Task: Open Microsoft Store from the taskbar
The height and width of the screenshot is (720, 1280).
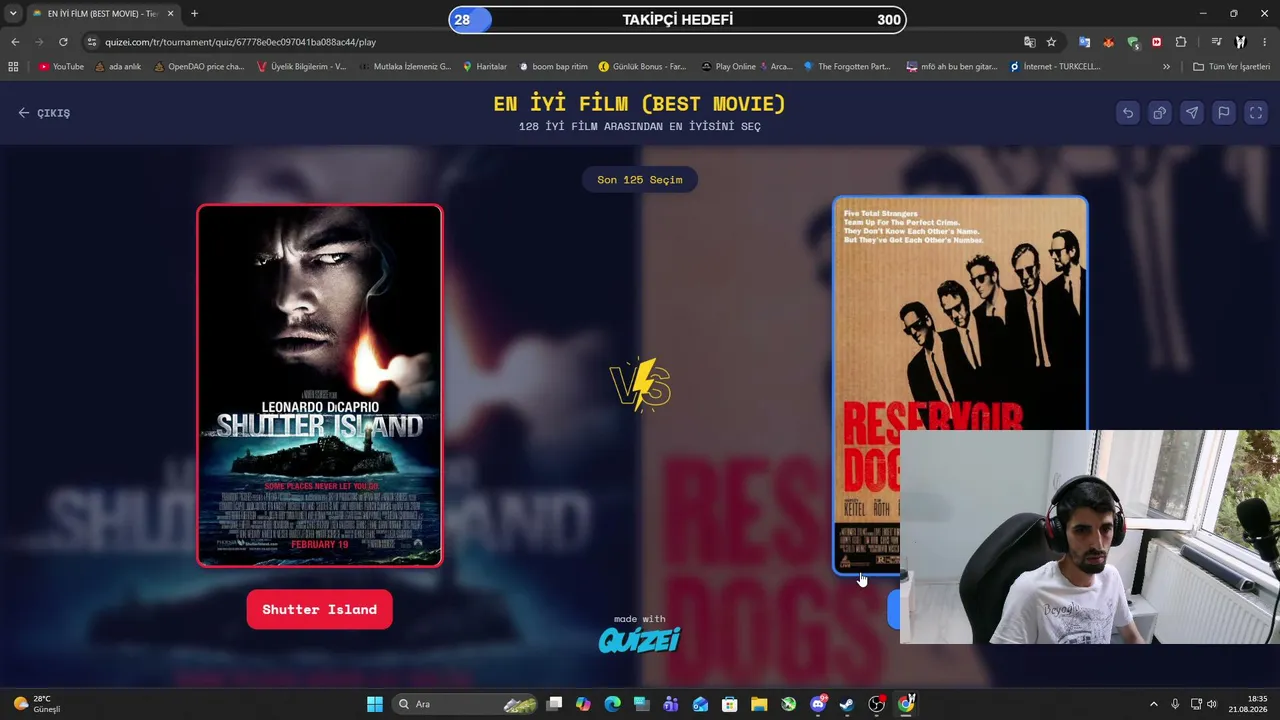Action: [x=730, y=704]
